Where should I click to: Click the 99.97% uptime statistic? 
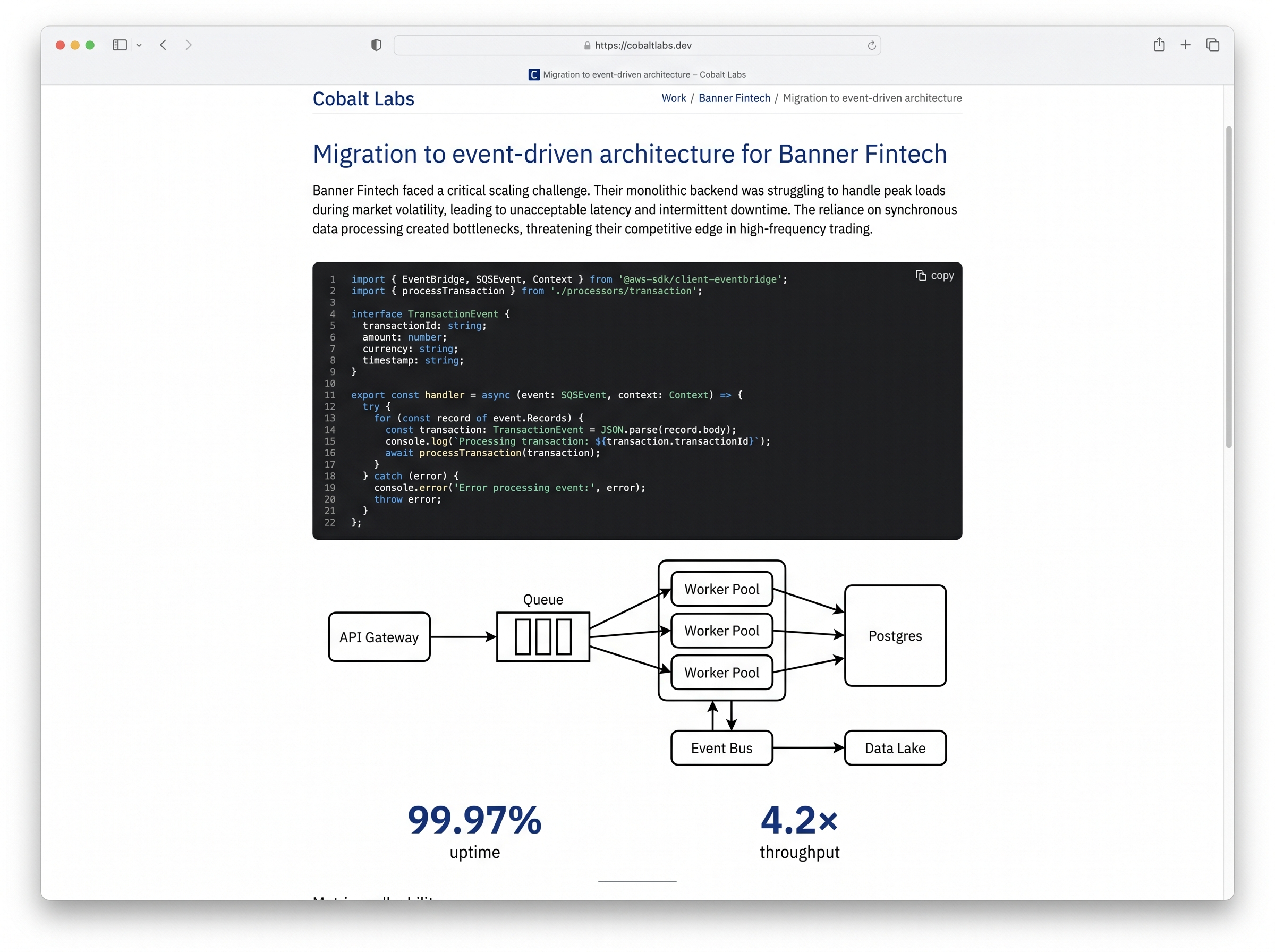(474, 831)
